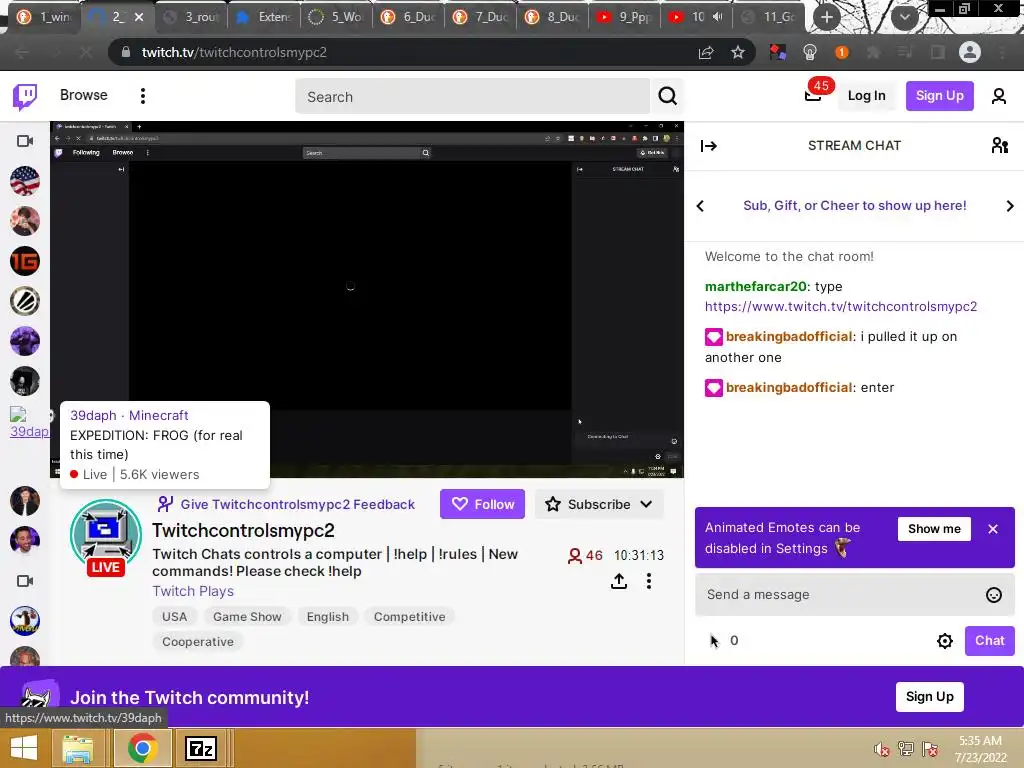
Task: Click marthefarcar20 username in chat
Action: point(756,286)
